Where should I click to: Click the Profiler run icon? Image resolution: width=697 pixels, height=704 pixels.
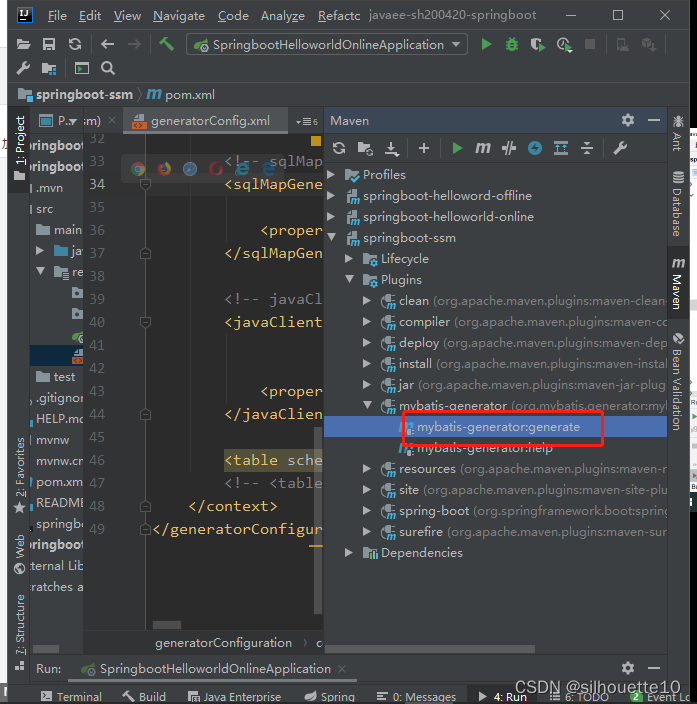pyautogui.click(x=564, y=44)
